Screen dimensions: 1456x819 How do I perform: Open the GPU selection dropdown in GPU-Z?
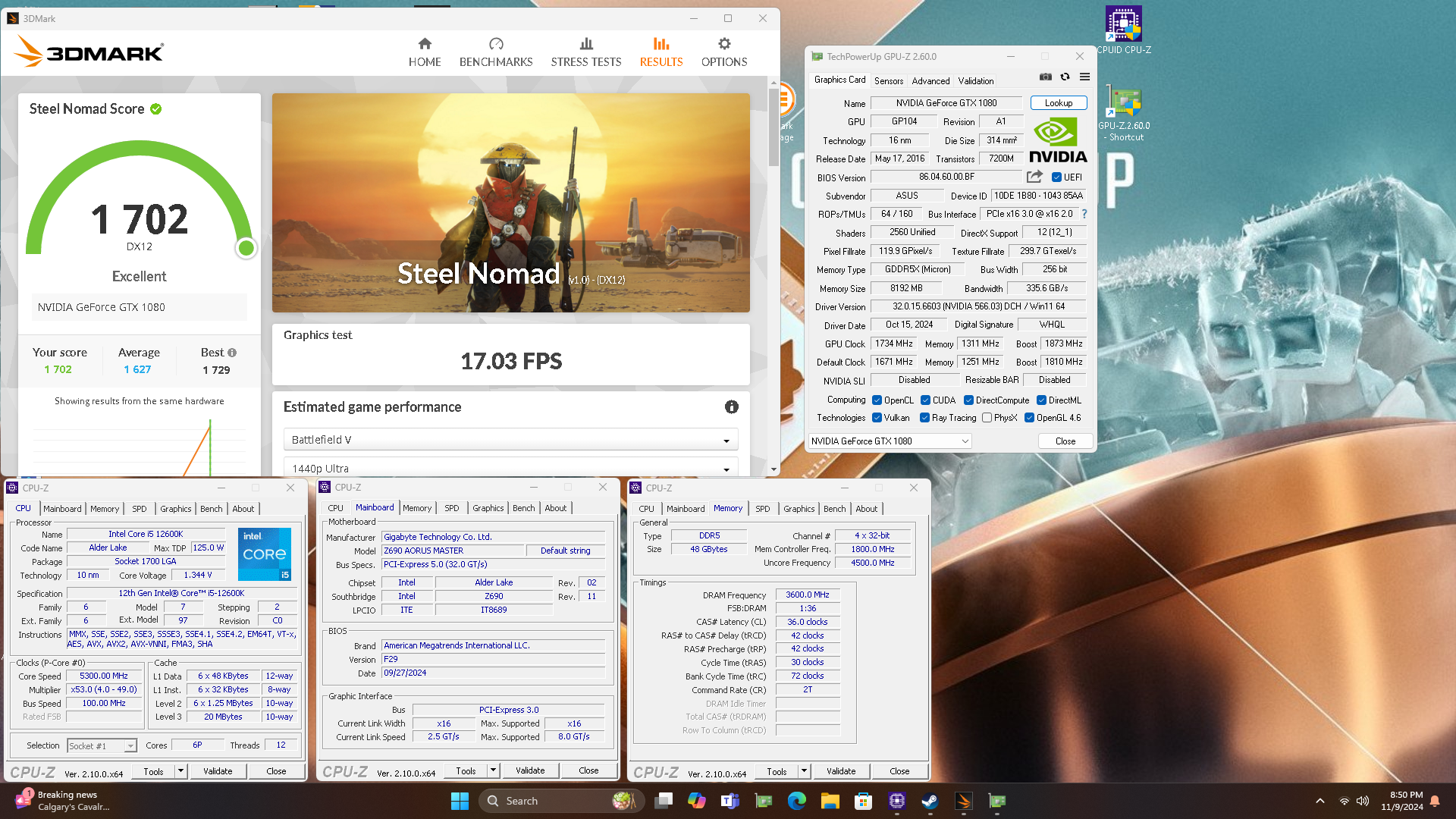890,441
